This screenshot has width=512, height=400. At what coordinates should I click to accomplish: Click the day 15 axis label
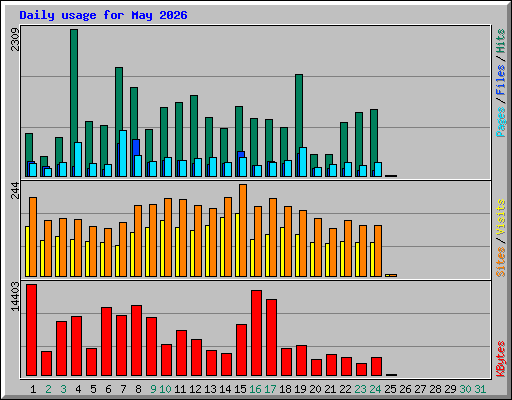point(240,389)
